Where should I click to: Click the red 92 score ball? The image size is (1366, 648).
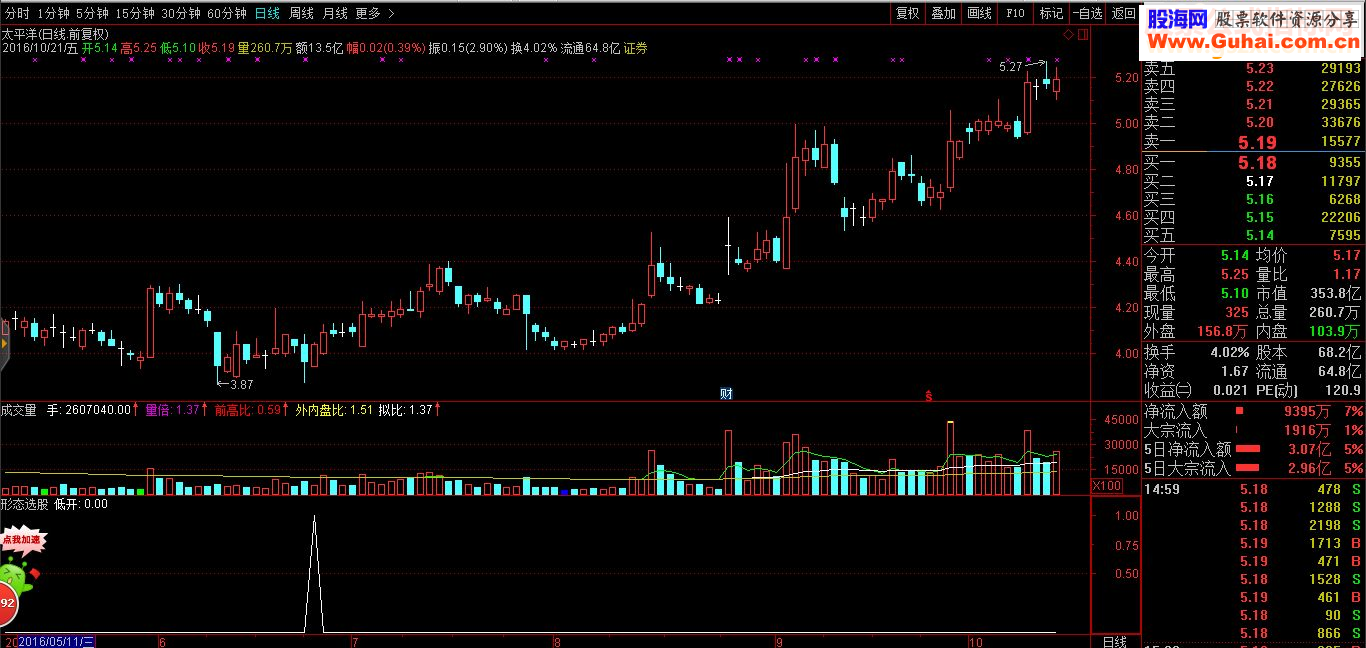coord(6,605)
